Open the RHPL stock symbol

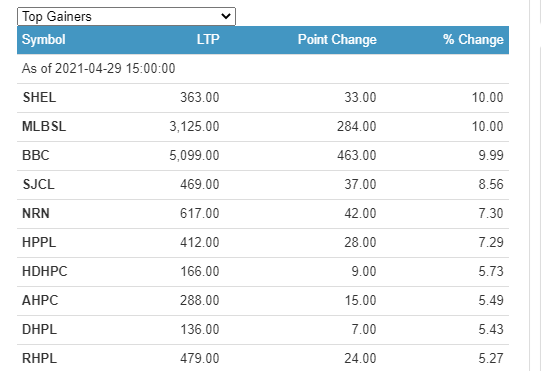click(x=39, y=358)
